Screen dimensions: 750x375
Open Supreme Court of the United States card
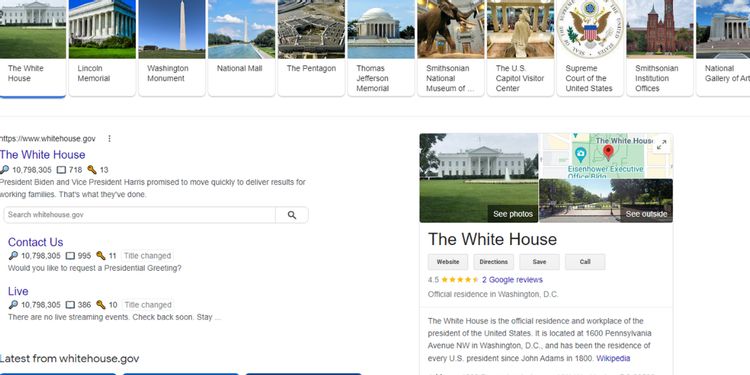[590, 48]
